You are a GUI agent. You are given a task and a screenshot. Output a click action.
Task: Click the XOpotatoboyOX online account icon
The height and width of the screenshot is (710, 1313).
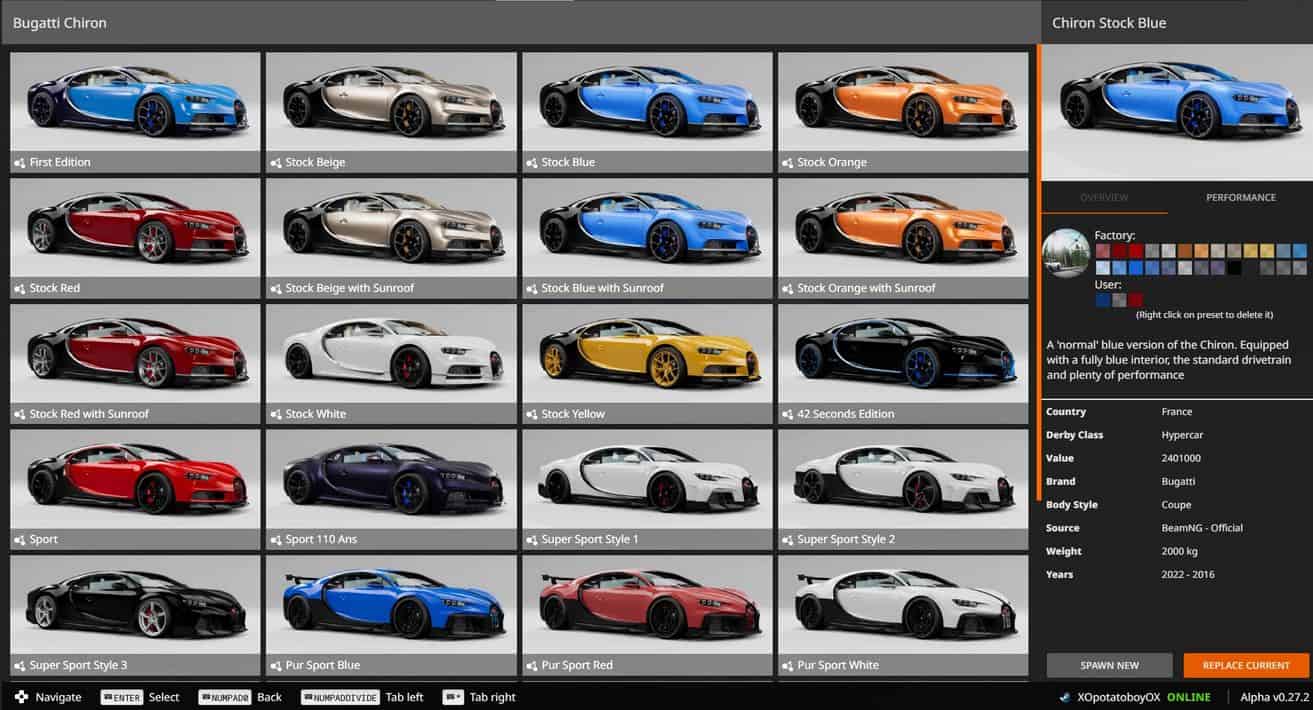[1067, 697]
